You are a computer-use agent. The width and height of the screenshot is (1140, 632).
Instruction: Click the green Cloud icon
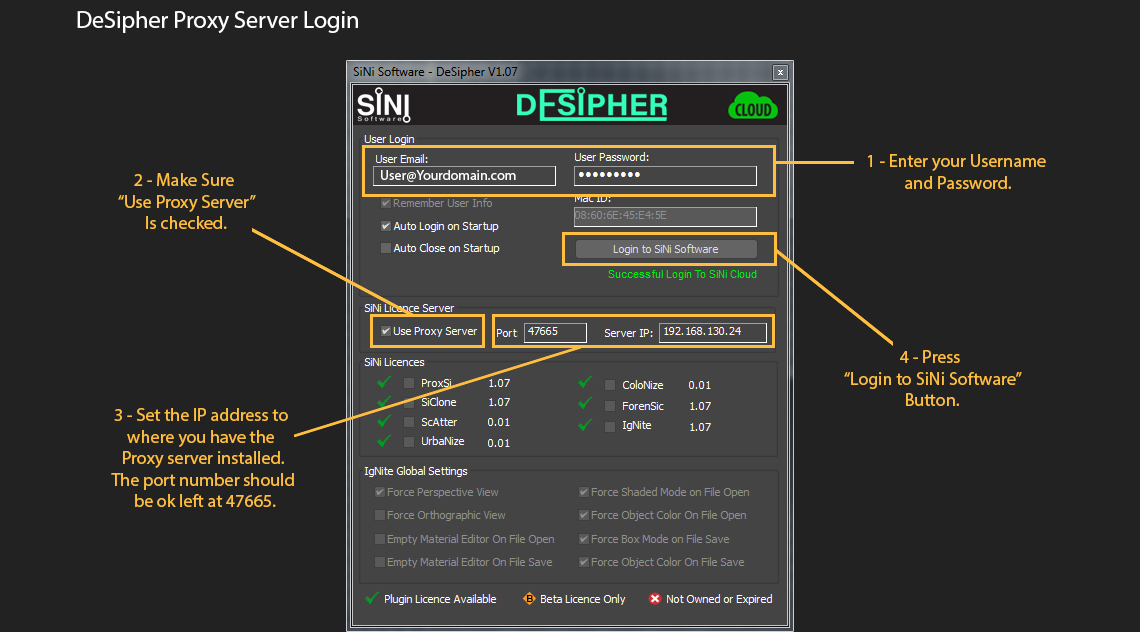[752, 106]
